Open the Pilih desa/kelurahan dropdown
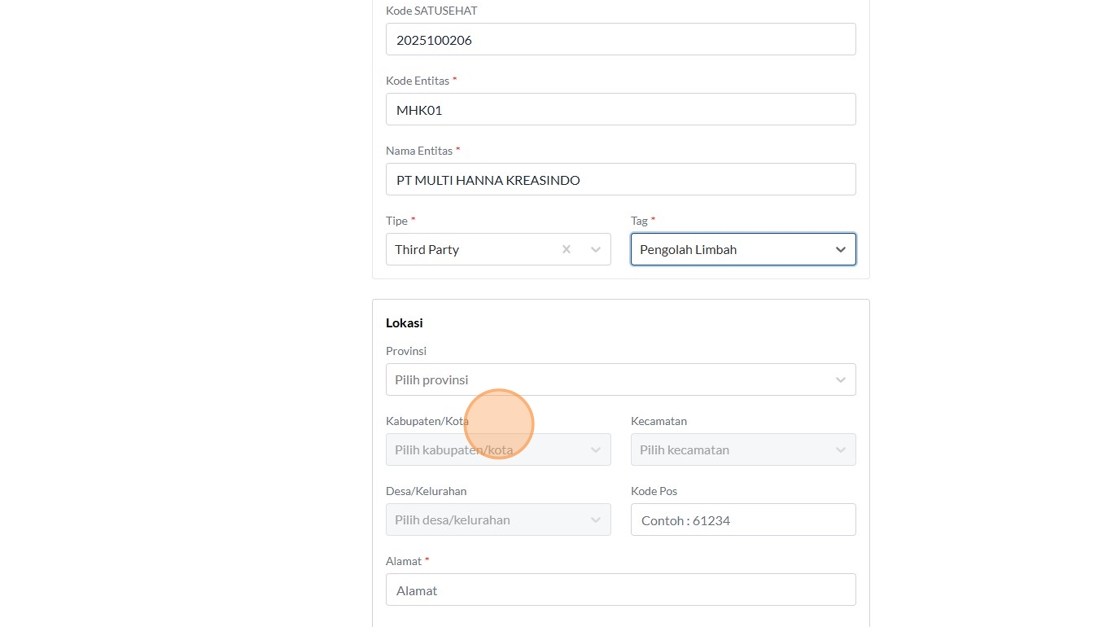 tap(480, 520)
